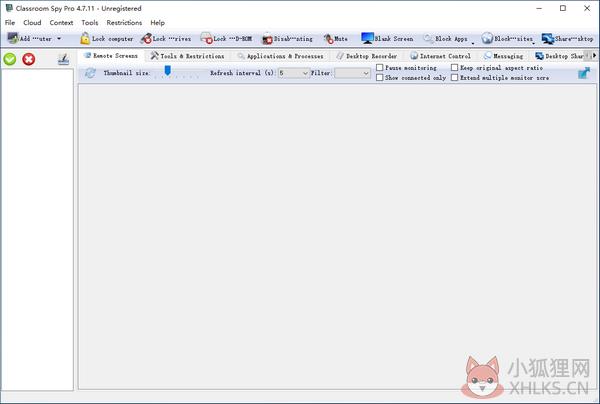
Task: Expand the Block websites dropdown arrow
Action: click(534, 43)
